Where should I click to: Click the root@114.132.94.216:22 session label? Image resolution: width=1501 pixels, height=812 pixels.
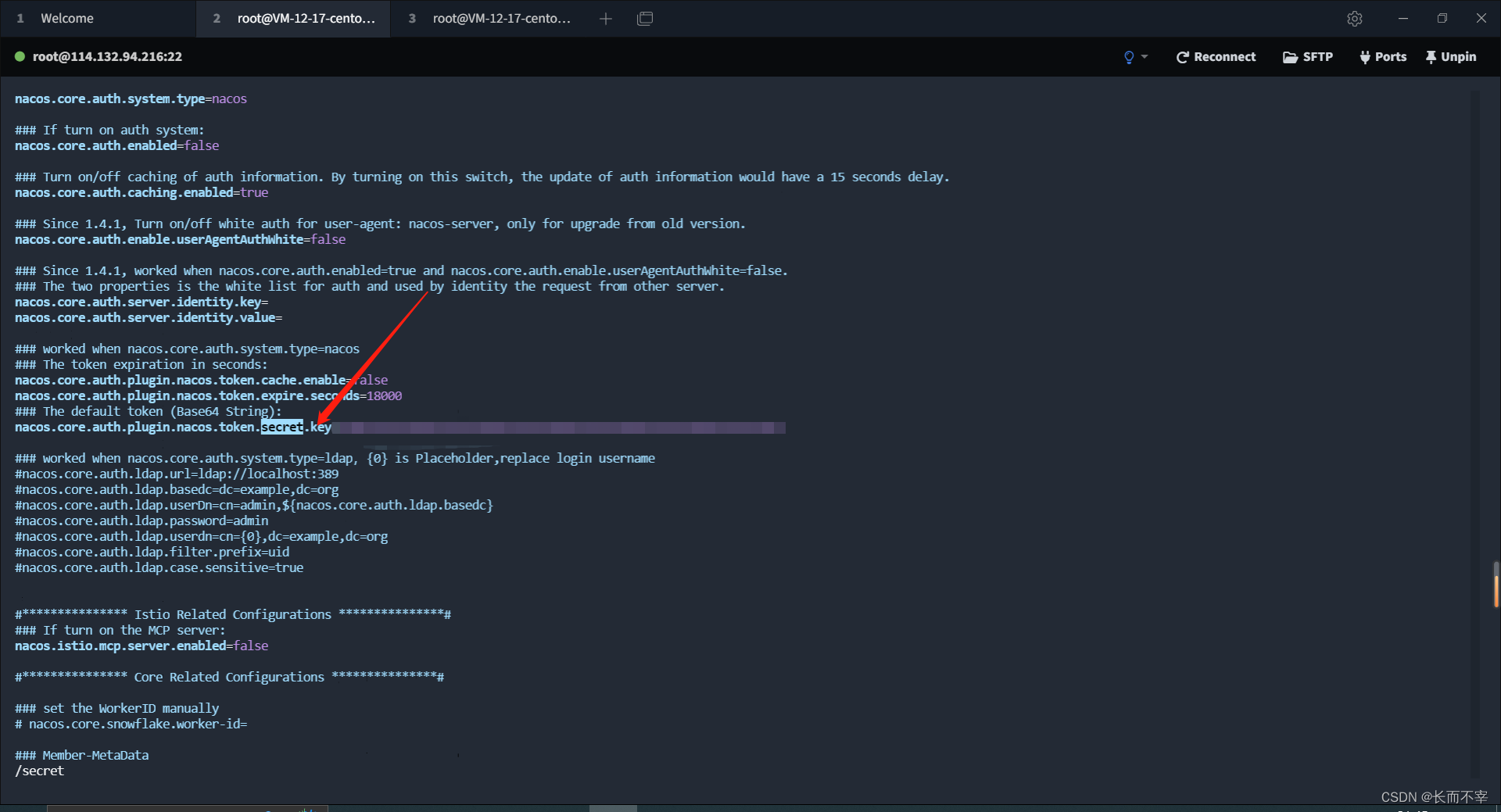point(109,56)
